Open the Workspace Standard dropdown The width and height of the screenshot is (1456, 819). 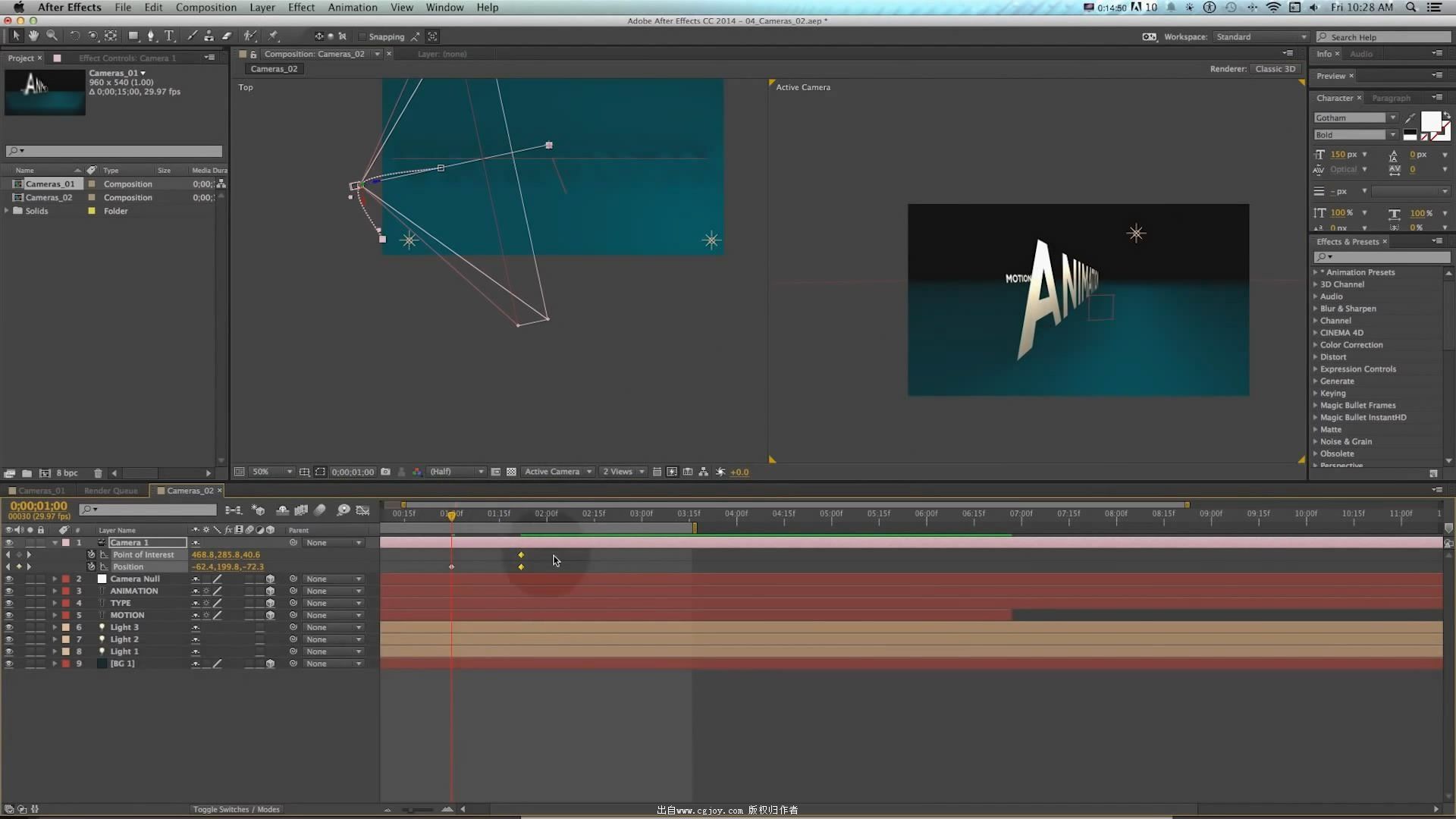click(1260, 36)
